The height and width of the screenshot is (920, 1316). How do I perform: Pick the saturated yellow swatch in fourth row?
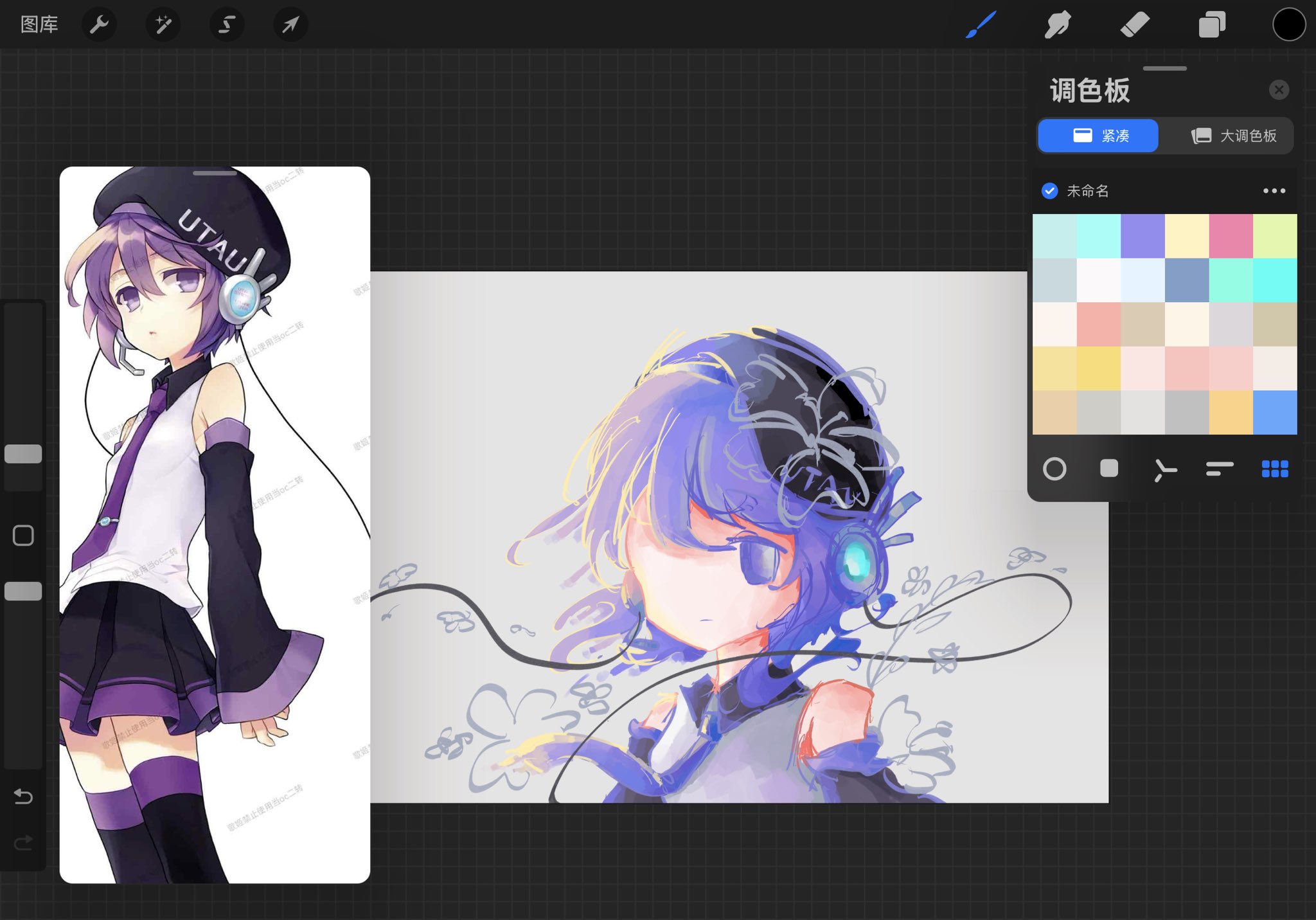[1098, 368]
